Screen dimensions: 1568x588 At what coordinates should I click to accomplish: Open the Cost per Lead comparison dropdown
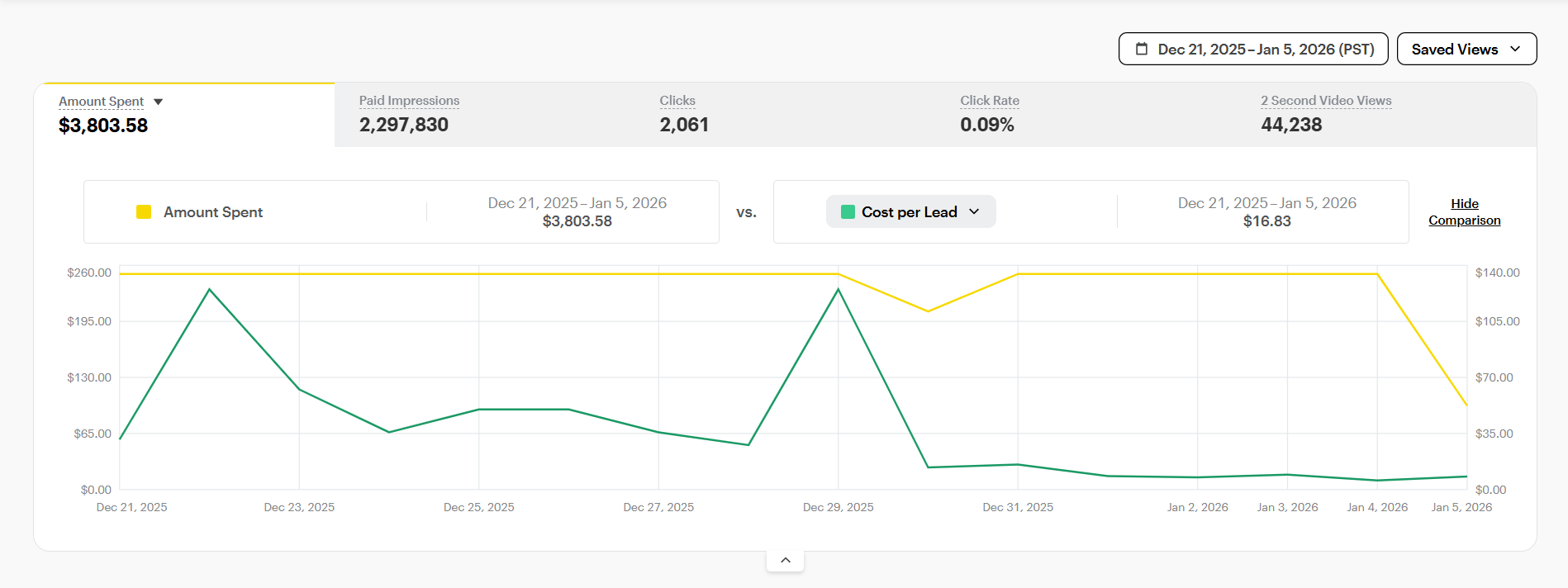coord(910,212)
